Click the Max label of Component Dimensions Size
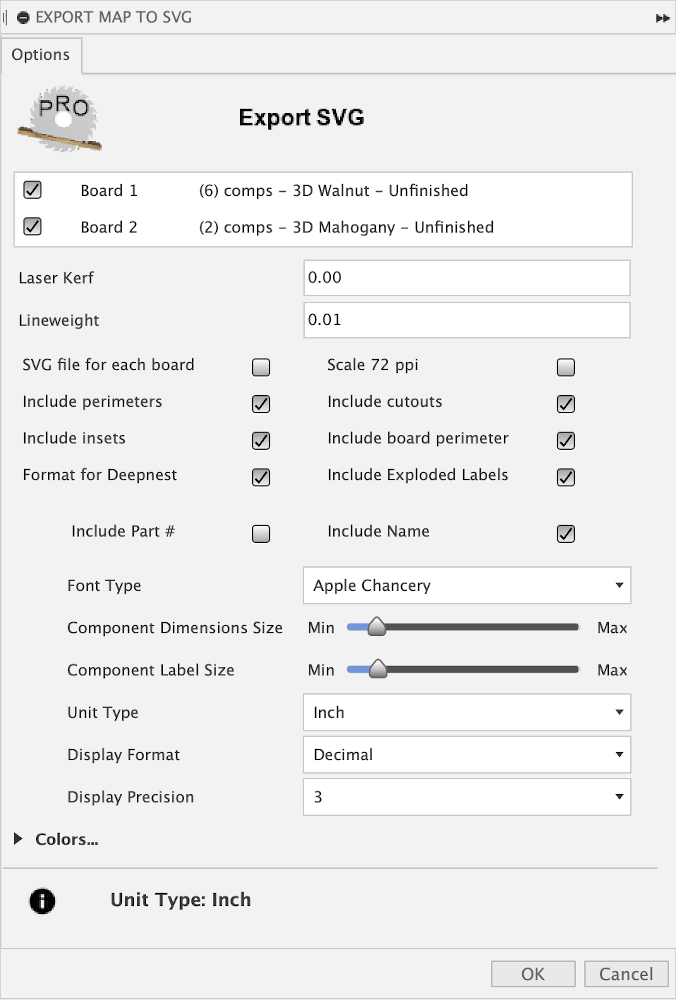The image size is (676, 1000). point(612,628)
